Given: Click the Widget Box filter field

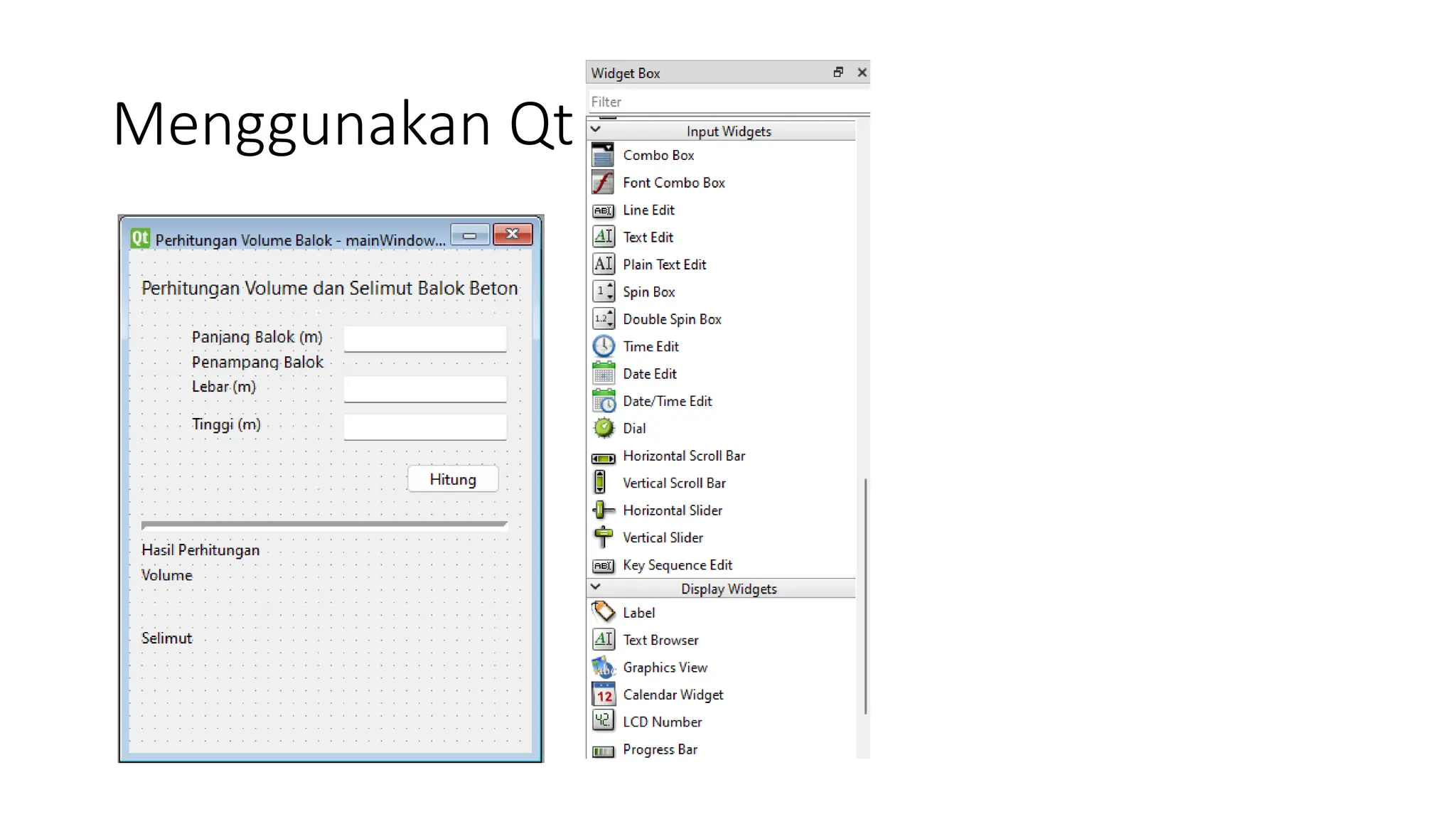Looking at the screenshot, I should pos(725,102).
